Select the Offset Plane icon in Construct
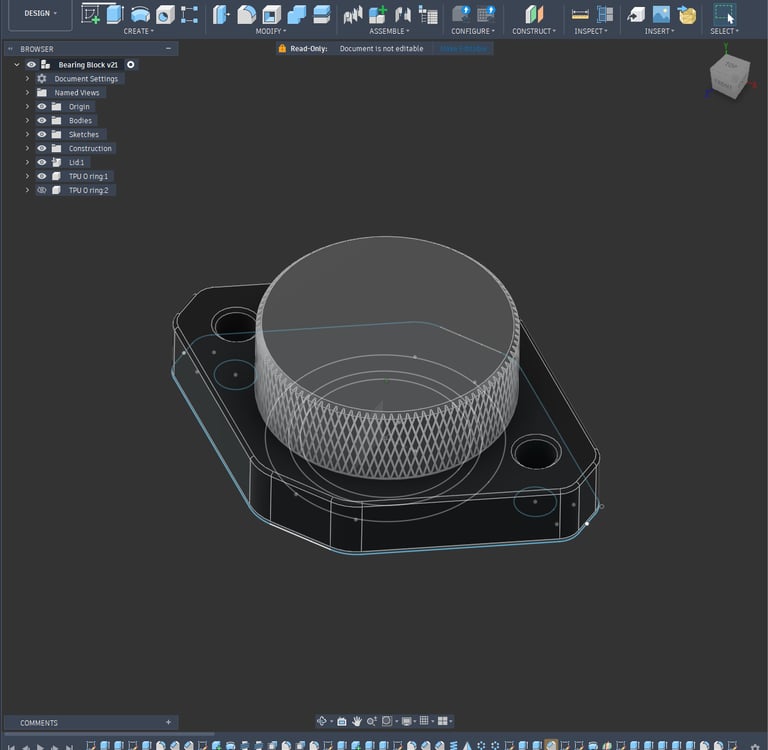 pyautogui.click(x=535, y=14)
